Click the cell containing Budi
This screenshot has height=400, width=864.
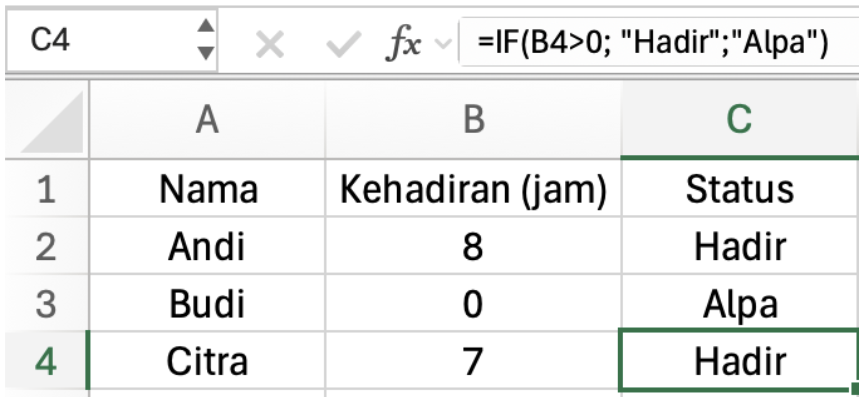[207, 304]
